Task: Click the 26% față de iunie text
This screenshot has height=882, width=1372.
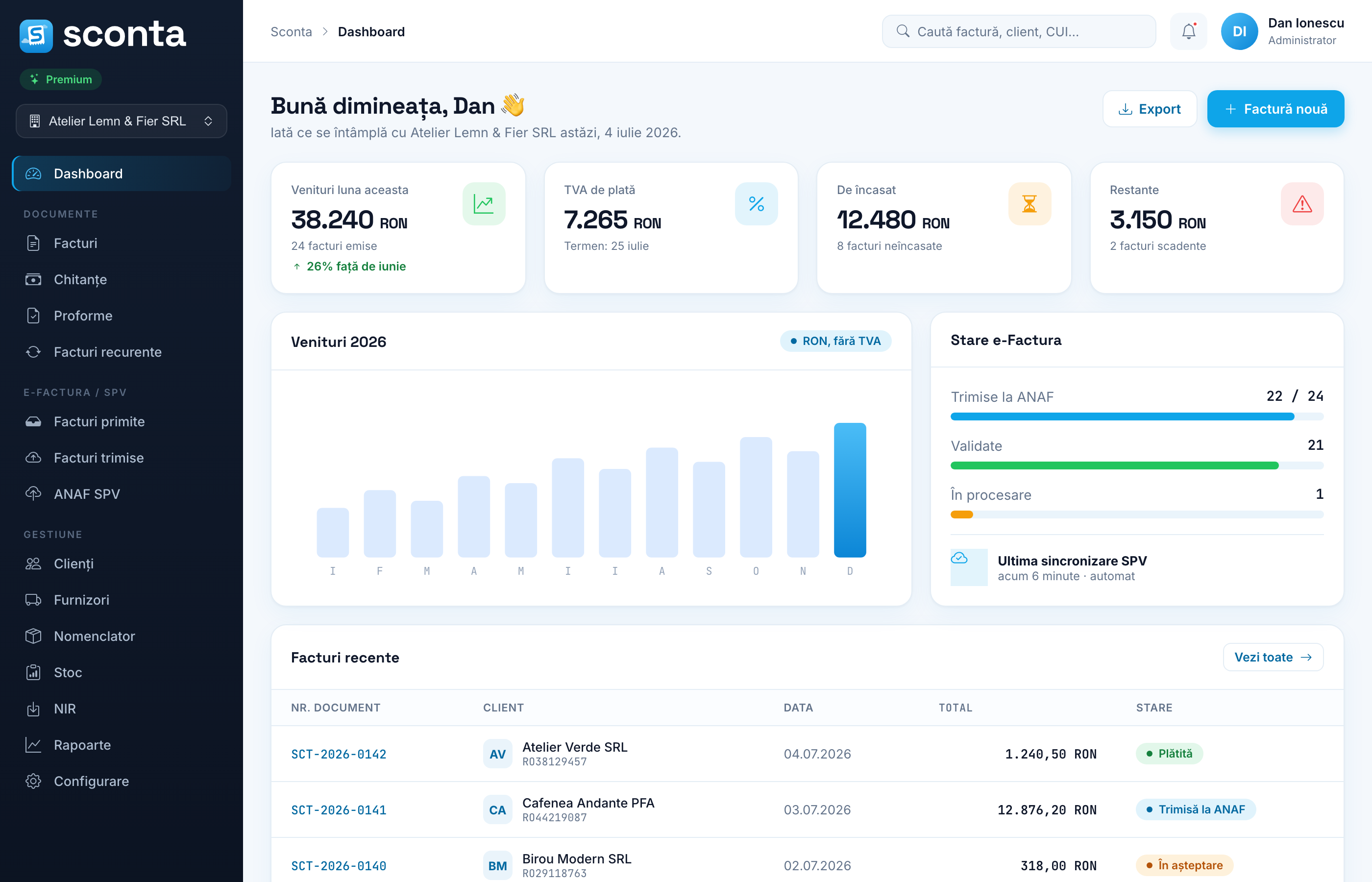Action: pos(356,267)
